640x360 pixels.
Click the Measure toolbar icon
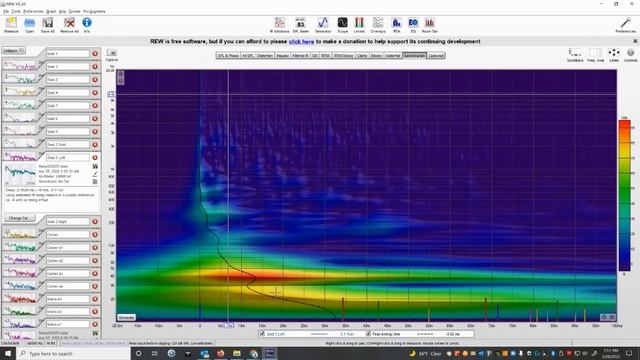click(11, 25)
